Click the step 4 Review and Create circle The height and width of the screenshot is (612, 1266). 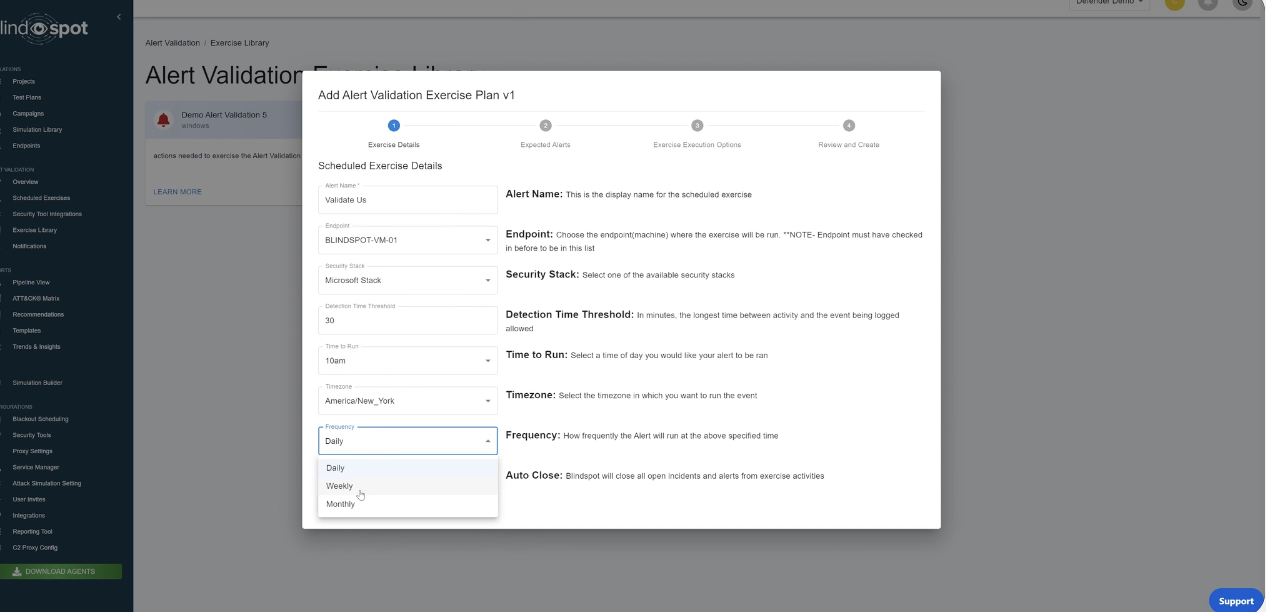coord(848,125)
